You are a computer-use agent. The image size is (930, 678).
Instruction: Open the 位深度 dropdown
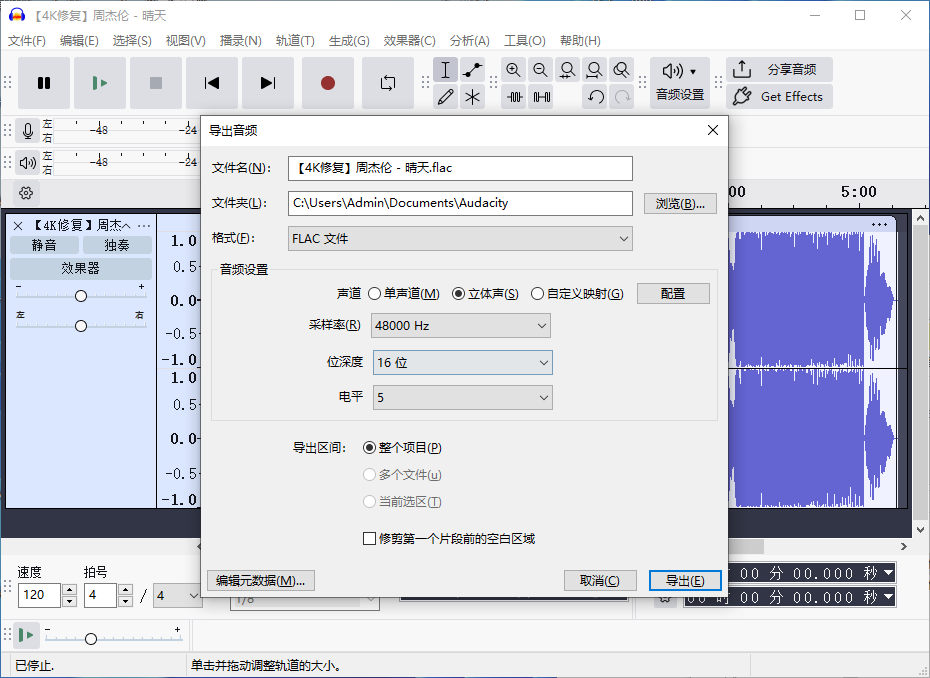(462, 362)
